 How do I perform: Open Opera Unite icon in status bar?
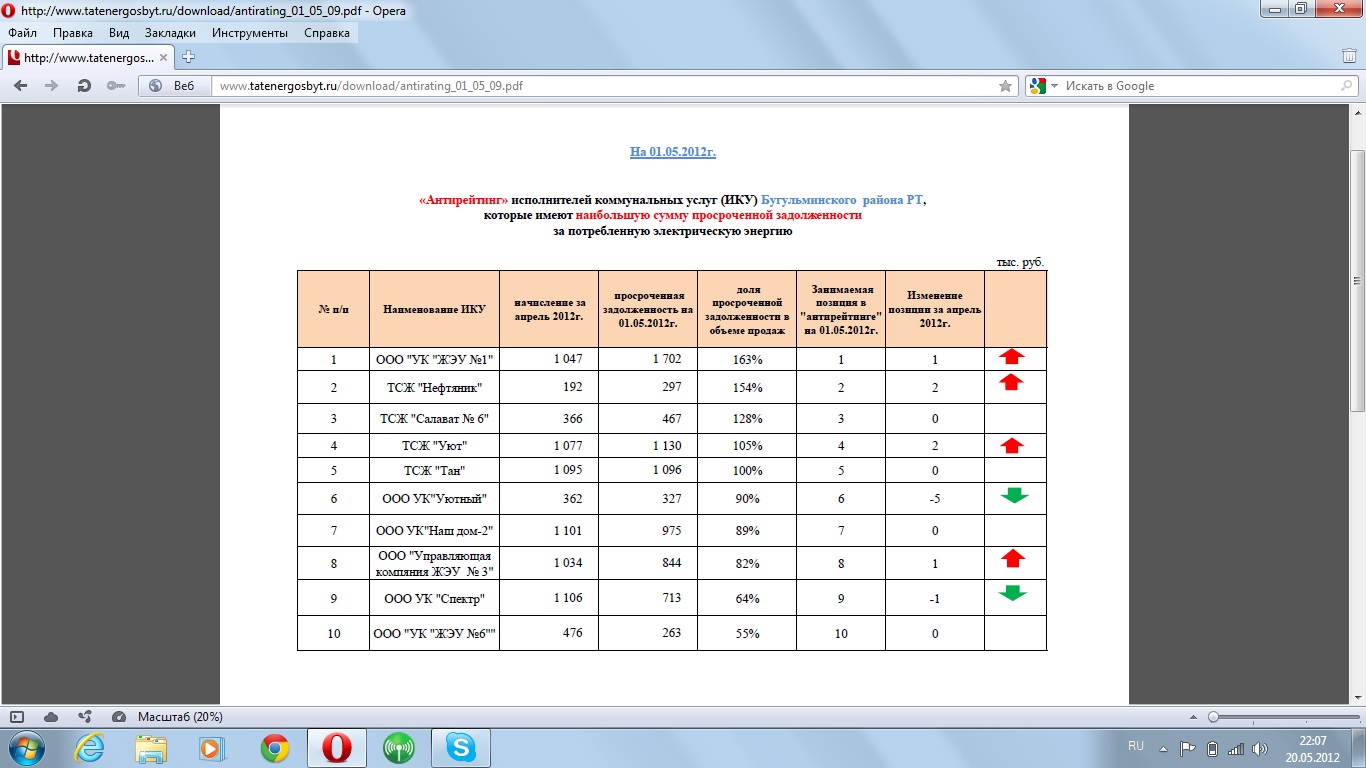point(85,717)
